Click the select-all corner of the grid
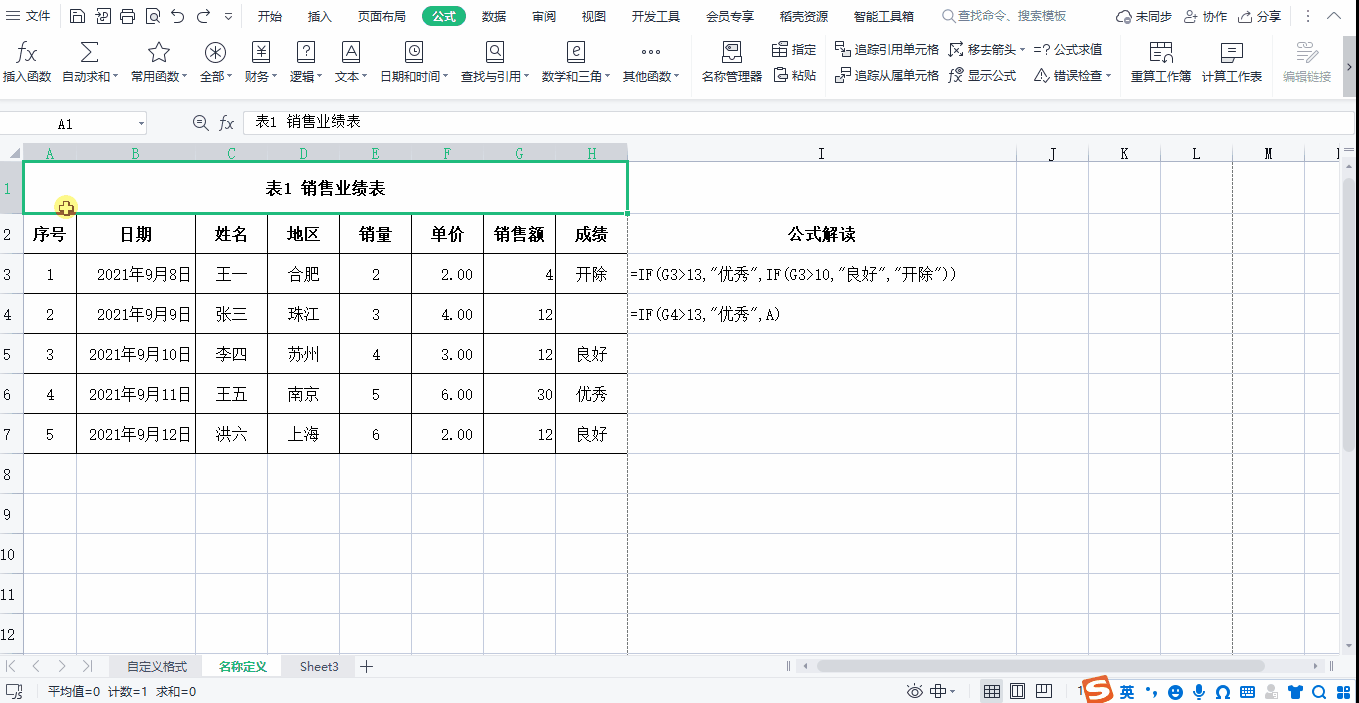The width and height of the screenshot is (1359, 703). tap(11, 153)
